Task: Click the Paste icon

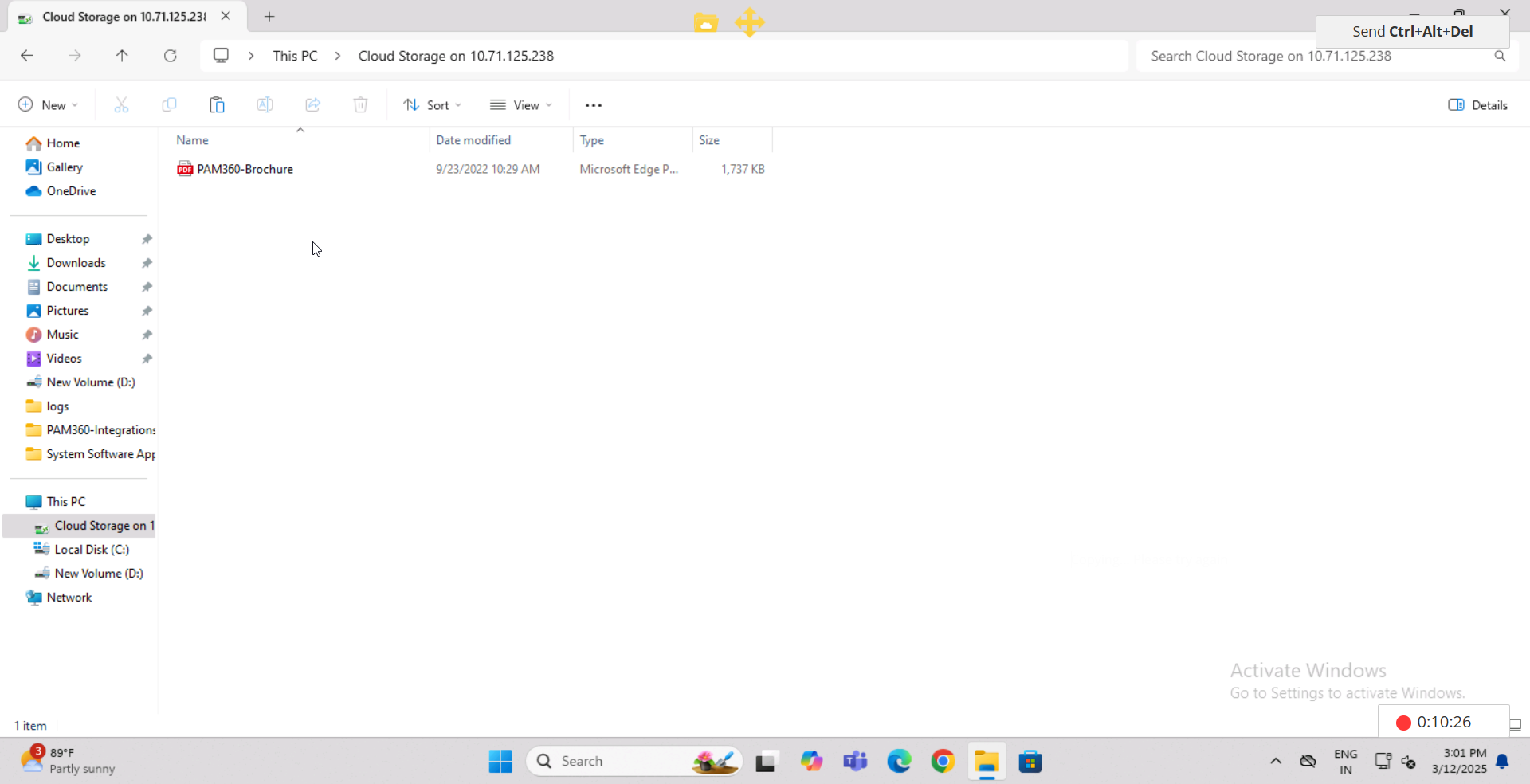Action: click(x=217, y=104)
